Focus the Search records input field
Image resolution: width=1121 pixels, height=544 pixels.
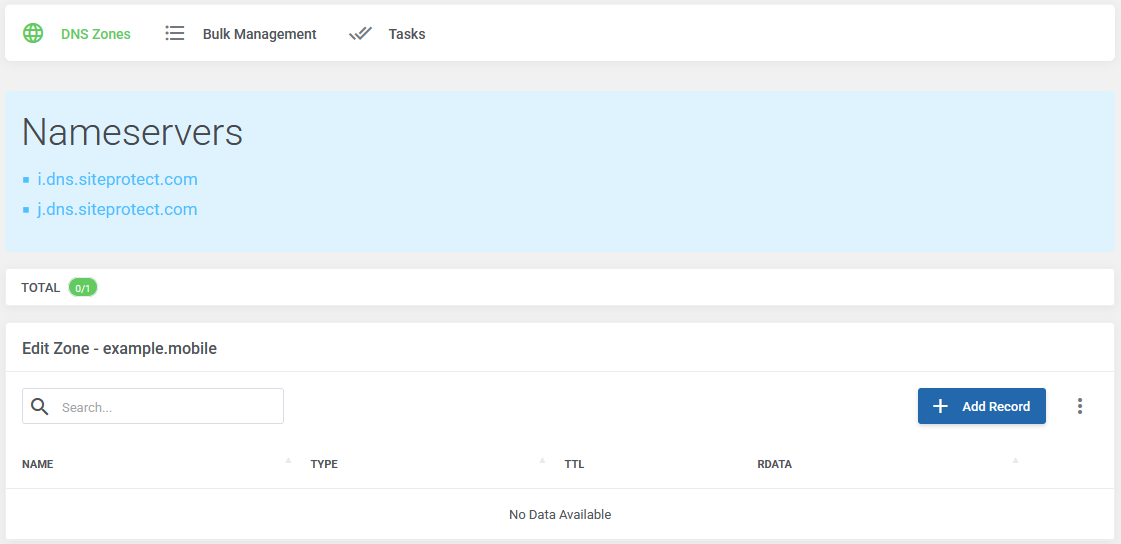coord(165,407)
